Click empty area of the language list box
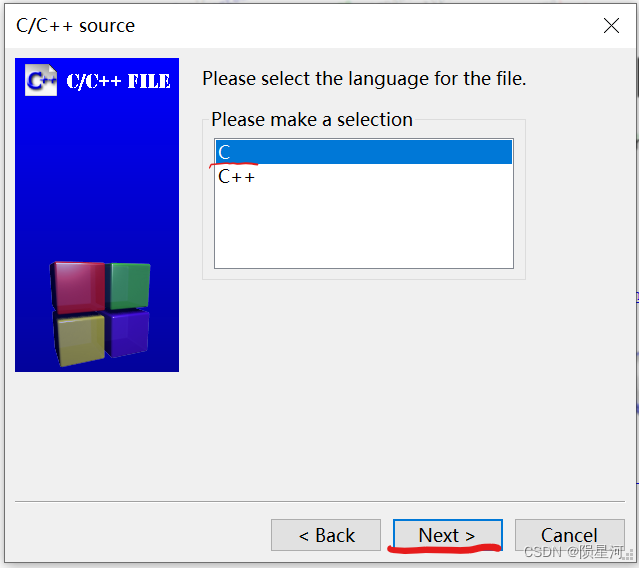The height and width of the screenshot is (568, 639). (364, 228)
